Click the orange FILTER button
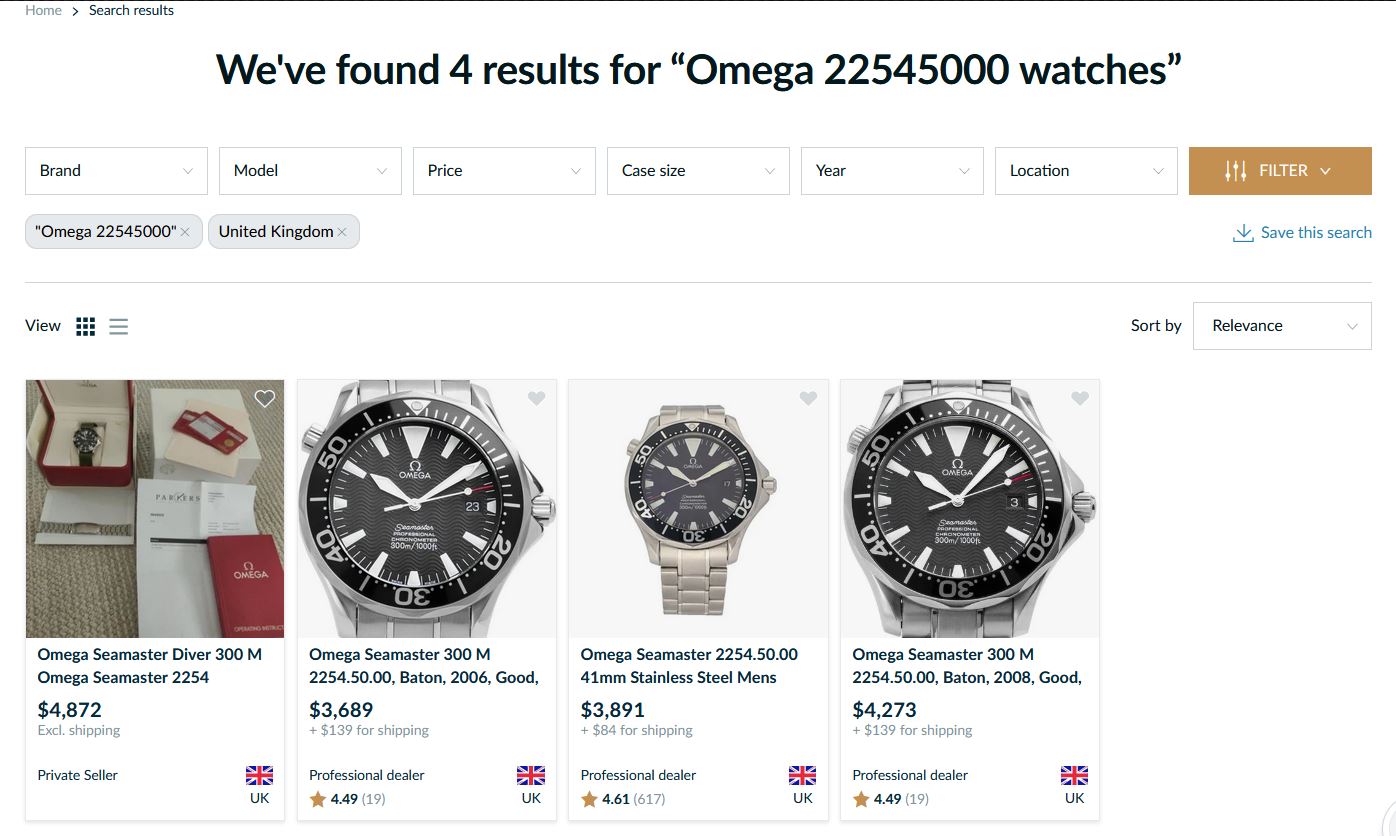1396x836 pixels. 1280,171
